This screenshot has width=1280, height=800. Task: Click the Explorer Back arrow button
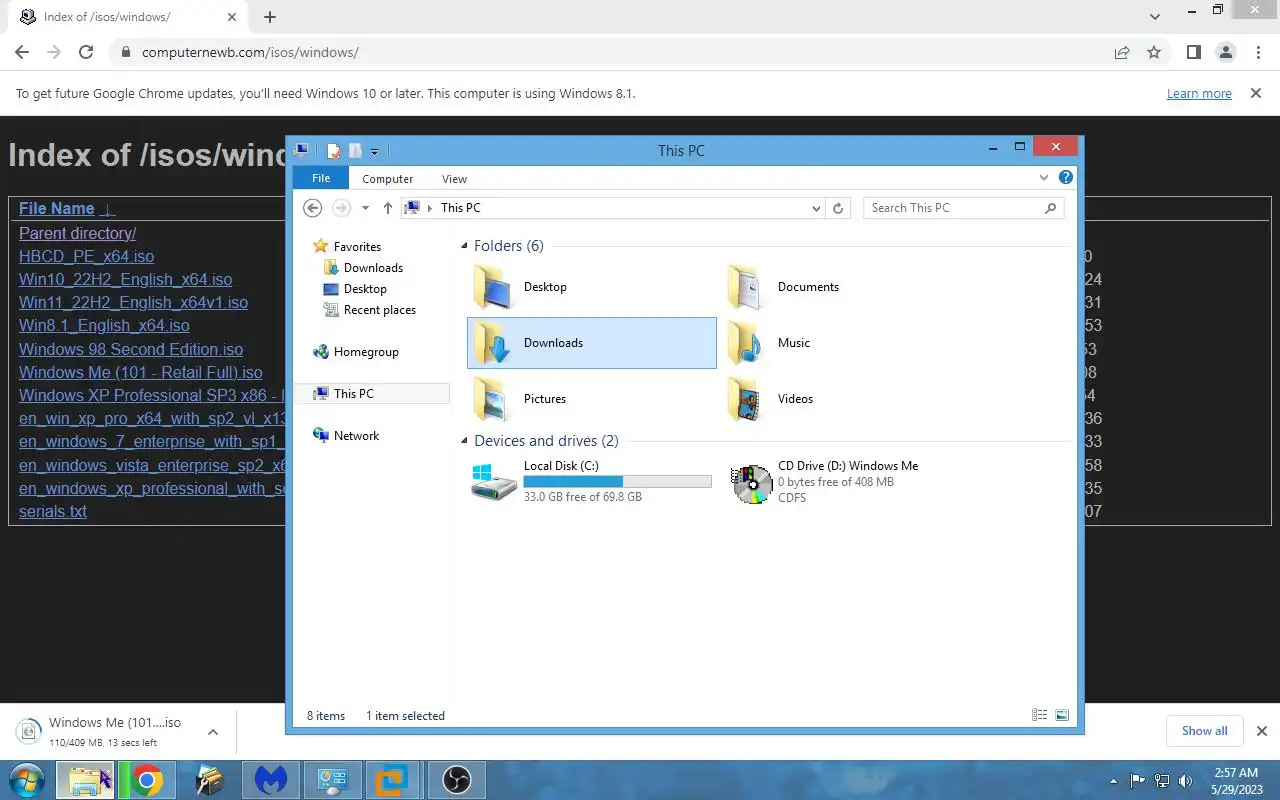313,208
